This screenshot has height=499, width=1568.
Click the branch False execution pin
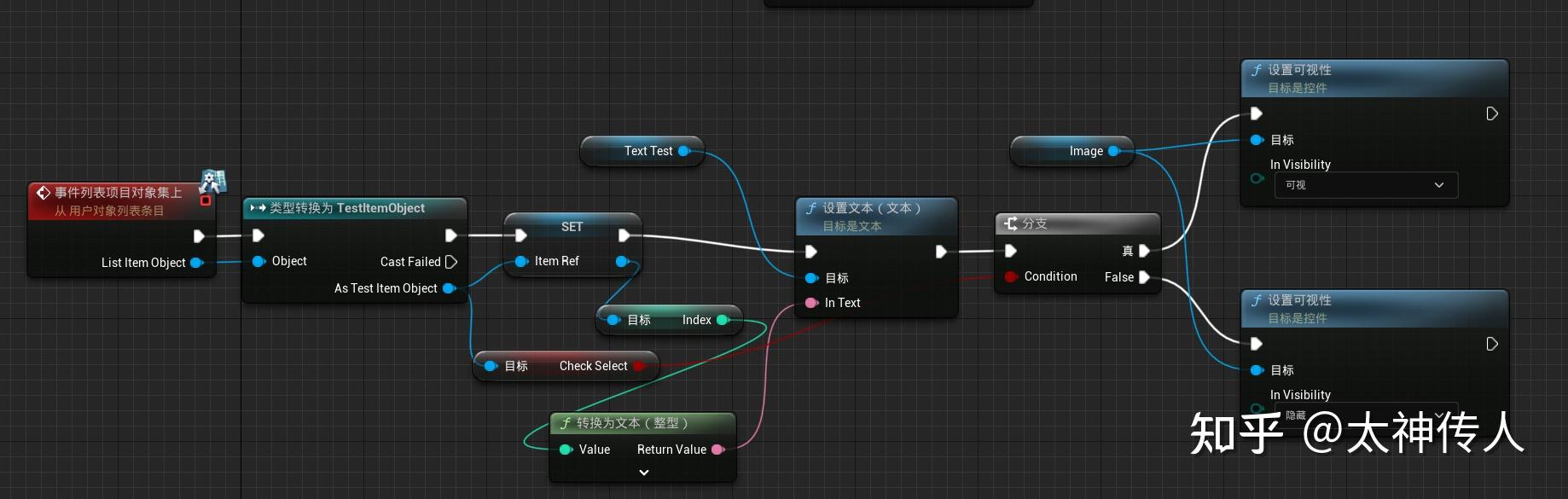1144,277
